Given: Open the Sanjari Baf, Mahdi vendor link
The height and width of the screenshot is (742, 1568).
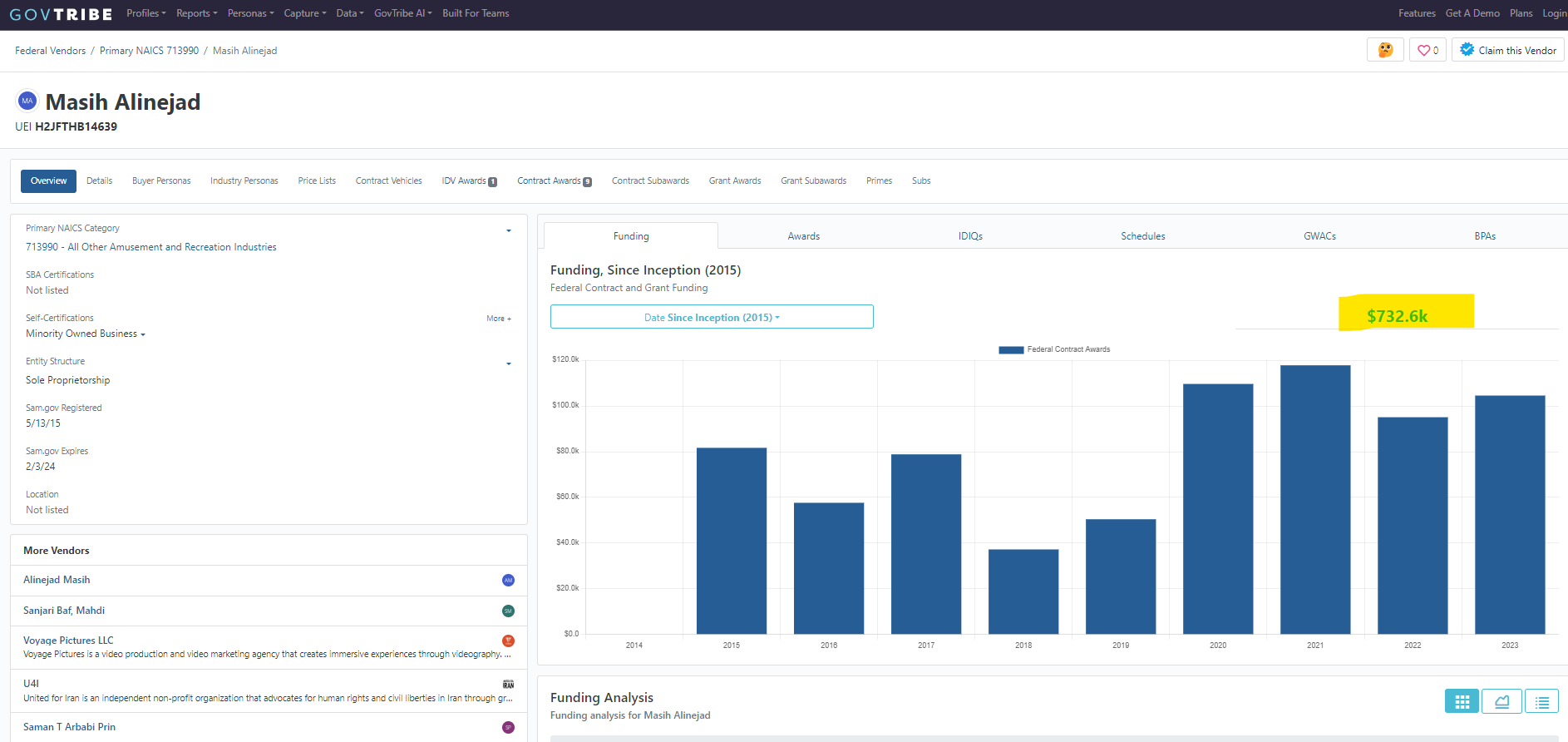Looking at the screenshot, I should (x=64, y=611).
